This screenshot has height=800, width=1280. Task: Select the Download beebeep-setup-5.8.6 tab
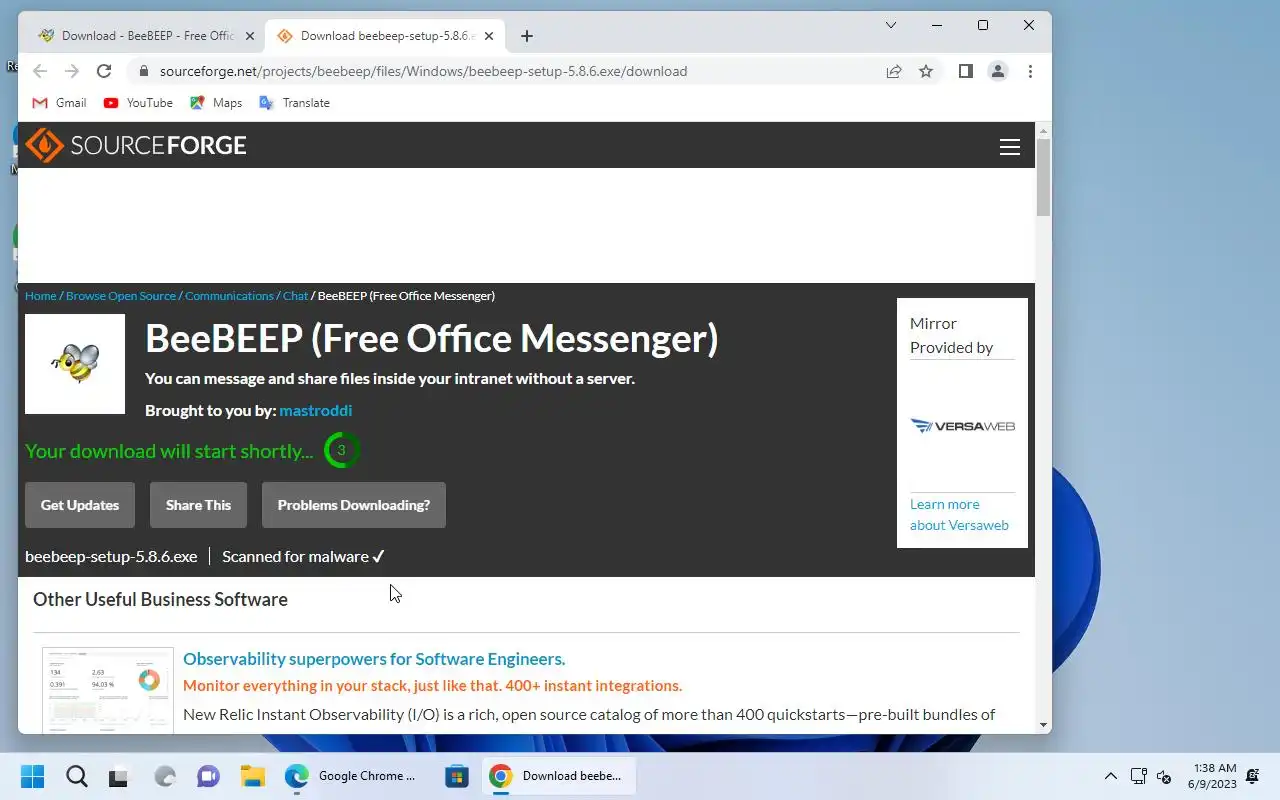(385, 36)
